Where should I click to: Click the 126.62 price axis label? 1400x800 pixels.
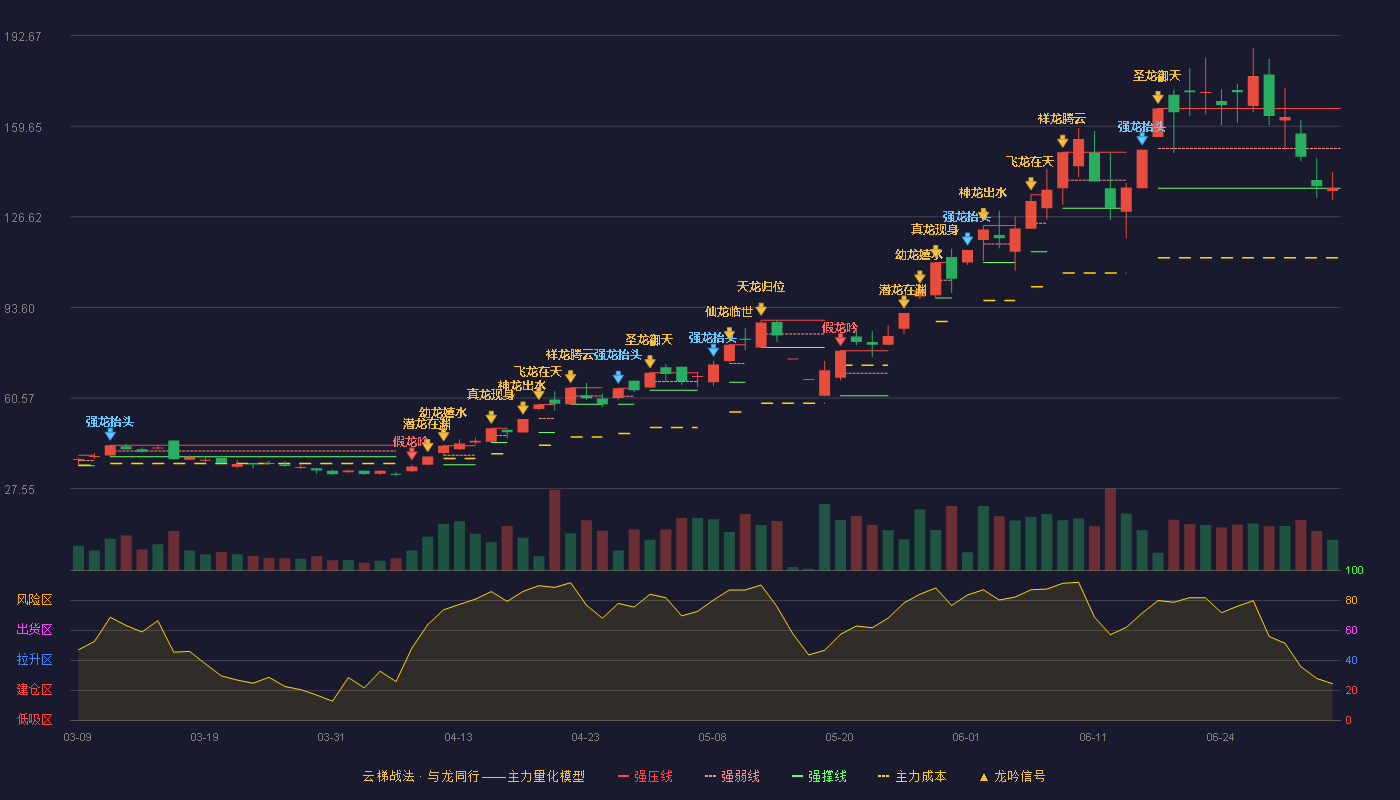coord(22,218)
